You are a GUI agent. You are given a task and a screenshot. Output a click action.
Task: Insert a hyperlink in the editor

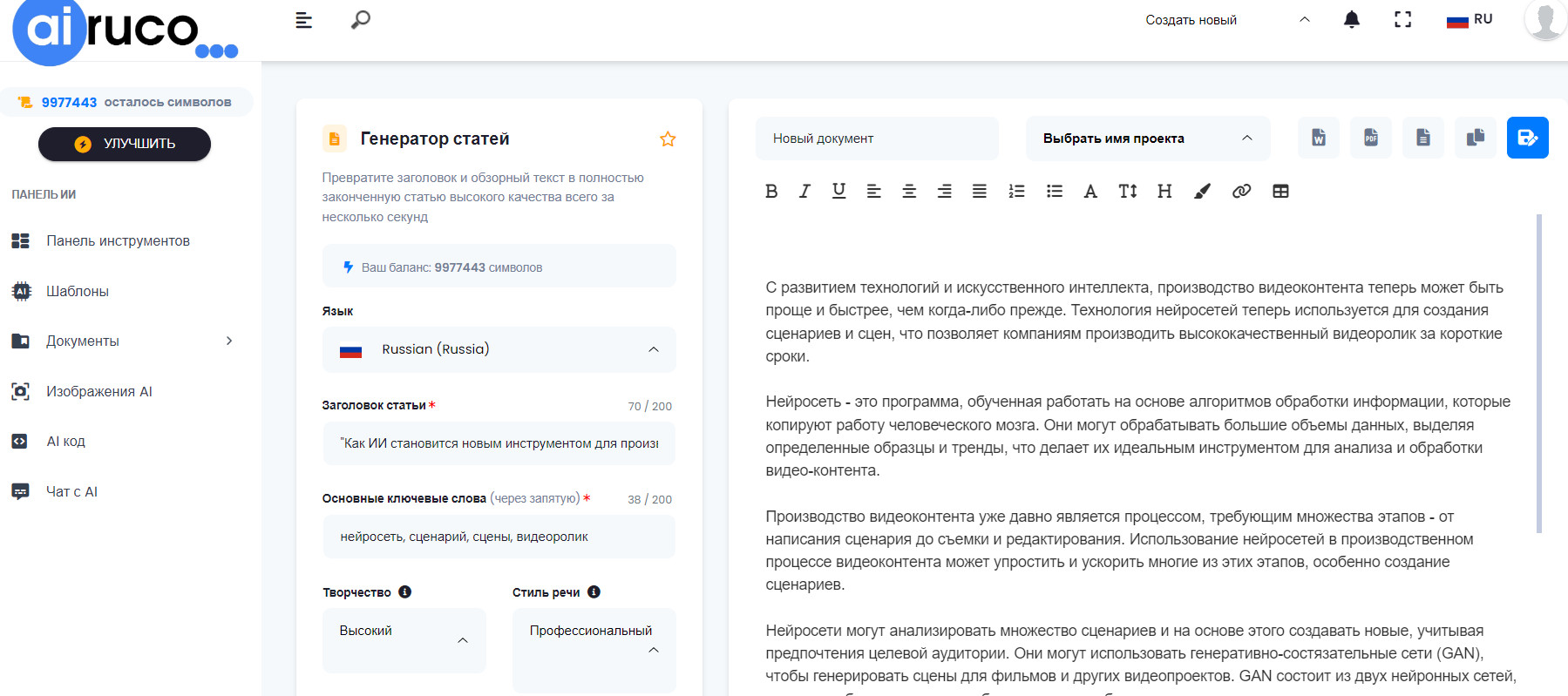tap(1241, 192)
